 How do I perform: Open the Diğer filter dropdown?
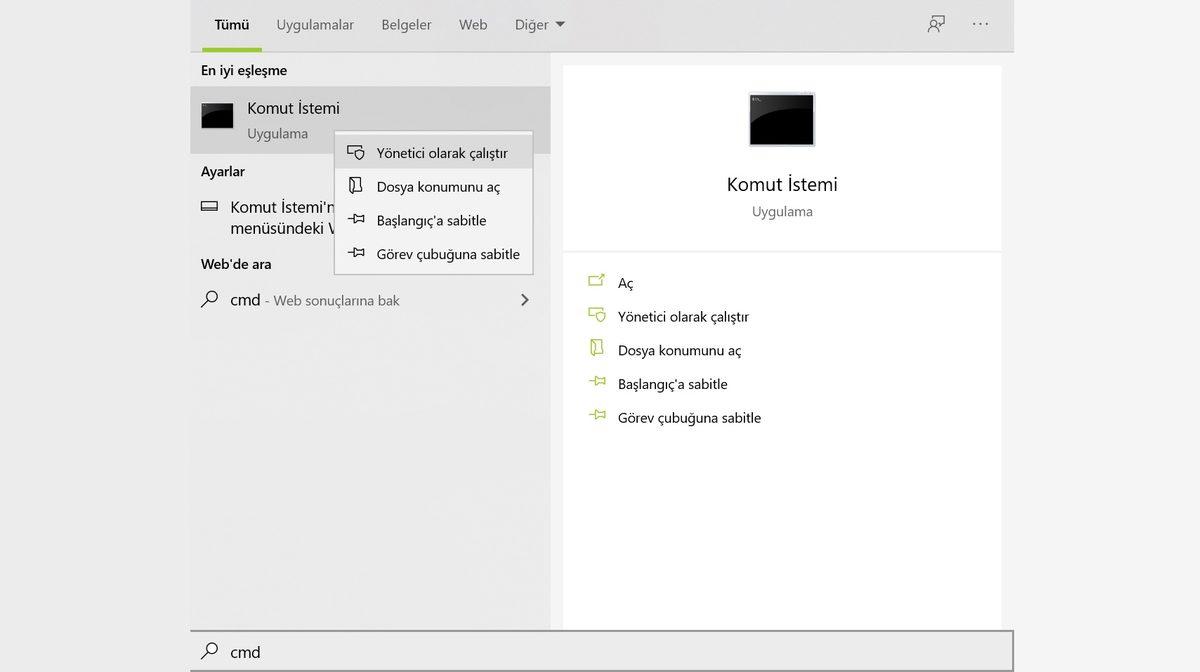point(539,24)
